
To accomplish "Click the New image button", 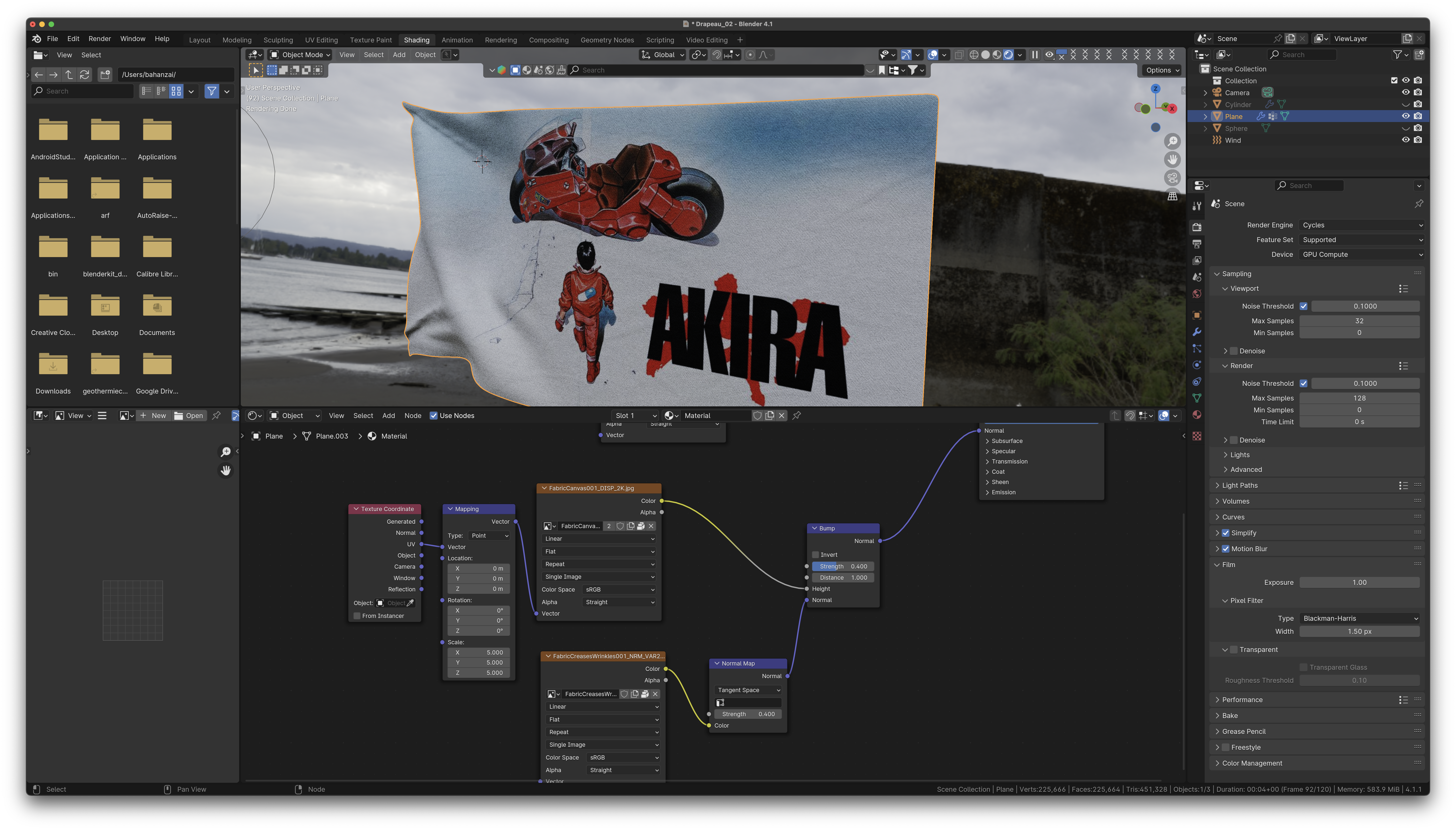I will (x=153, y=415).
